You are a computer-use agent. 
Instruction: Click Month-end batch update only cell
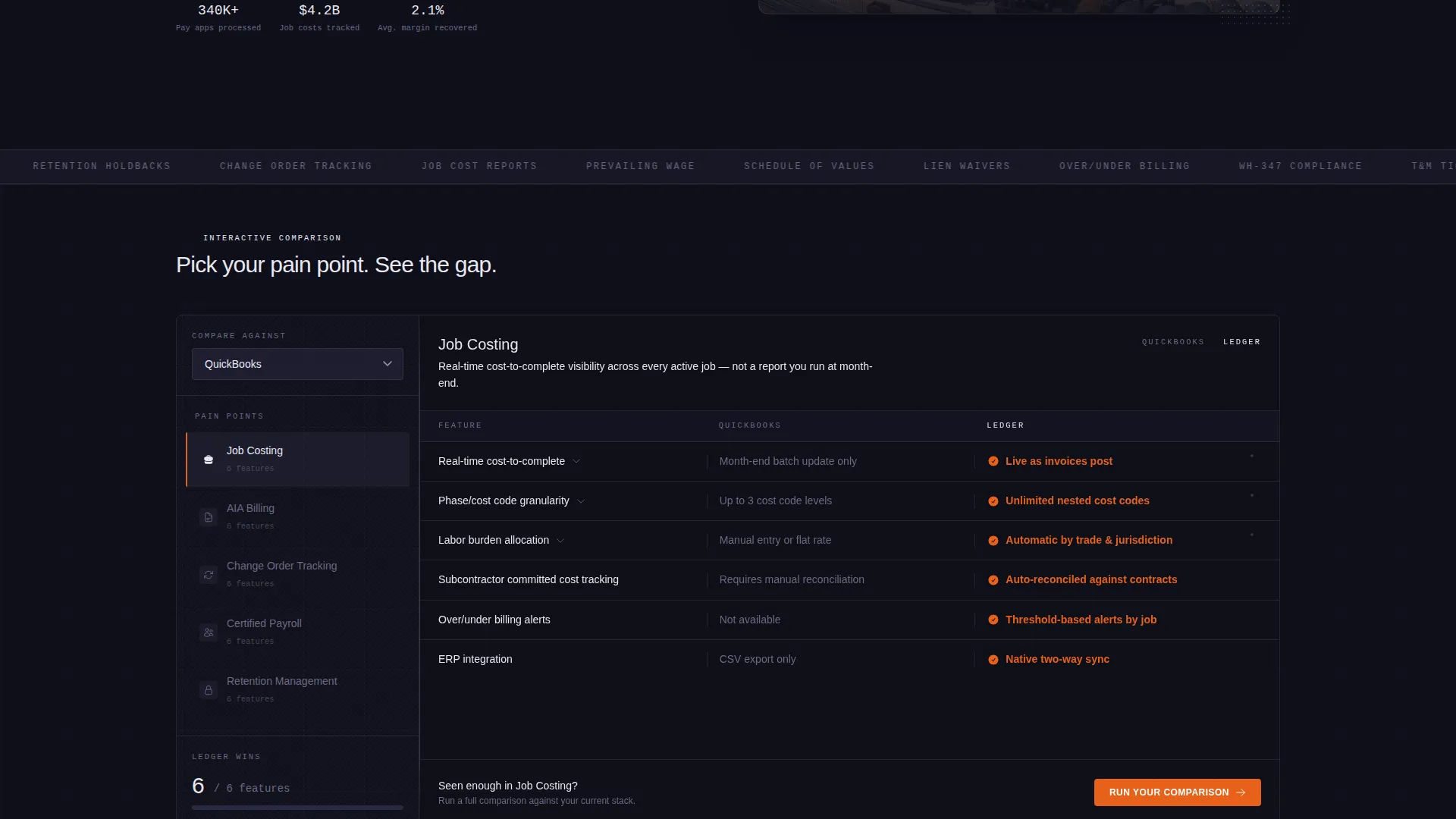point(788,461)
